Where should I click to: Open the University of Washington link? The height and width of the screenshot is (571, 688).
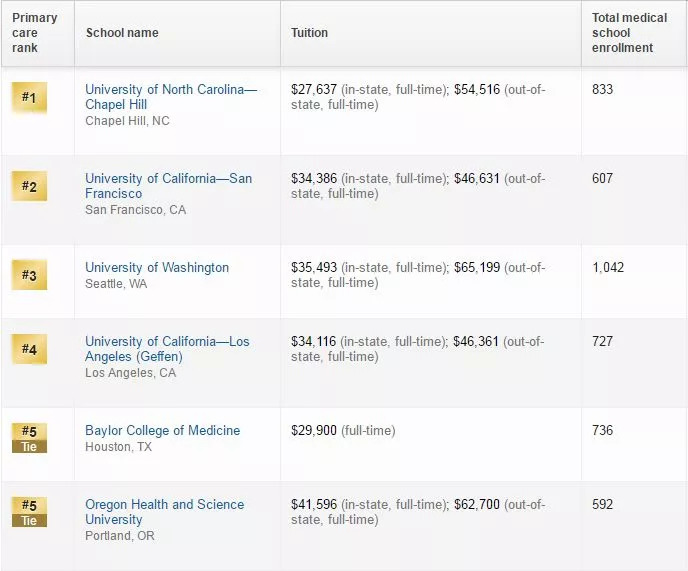[x=157, y=267]
